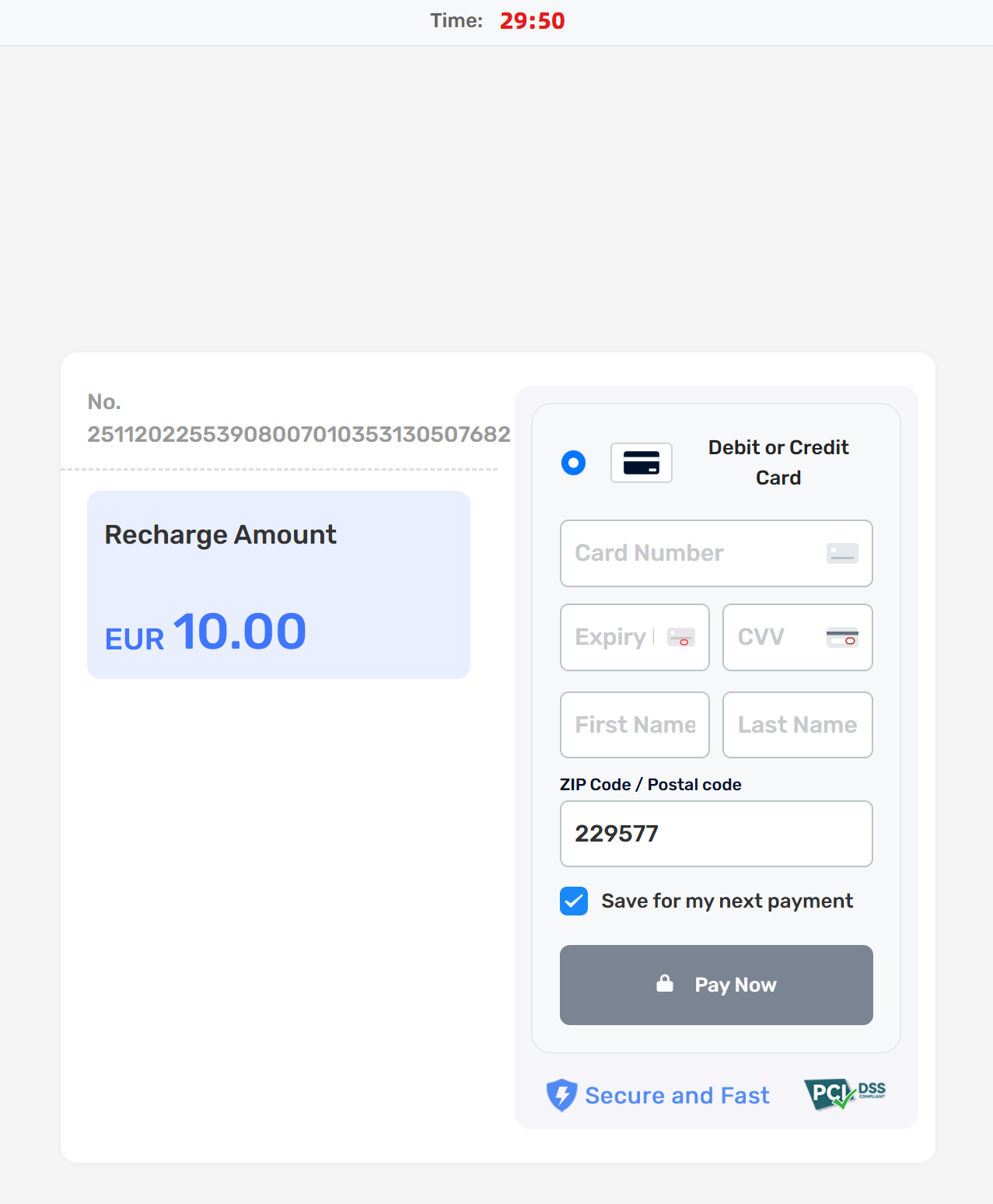Click the EUR 10.00 recharge amount
The width and height of the screenshot is (993, 1204).
coord(206,632)
